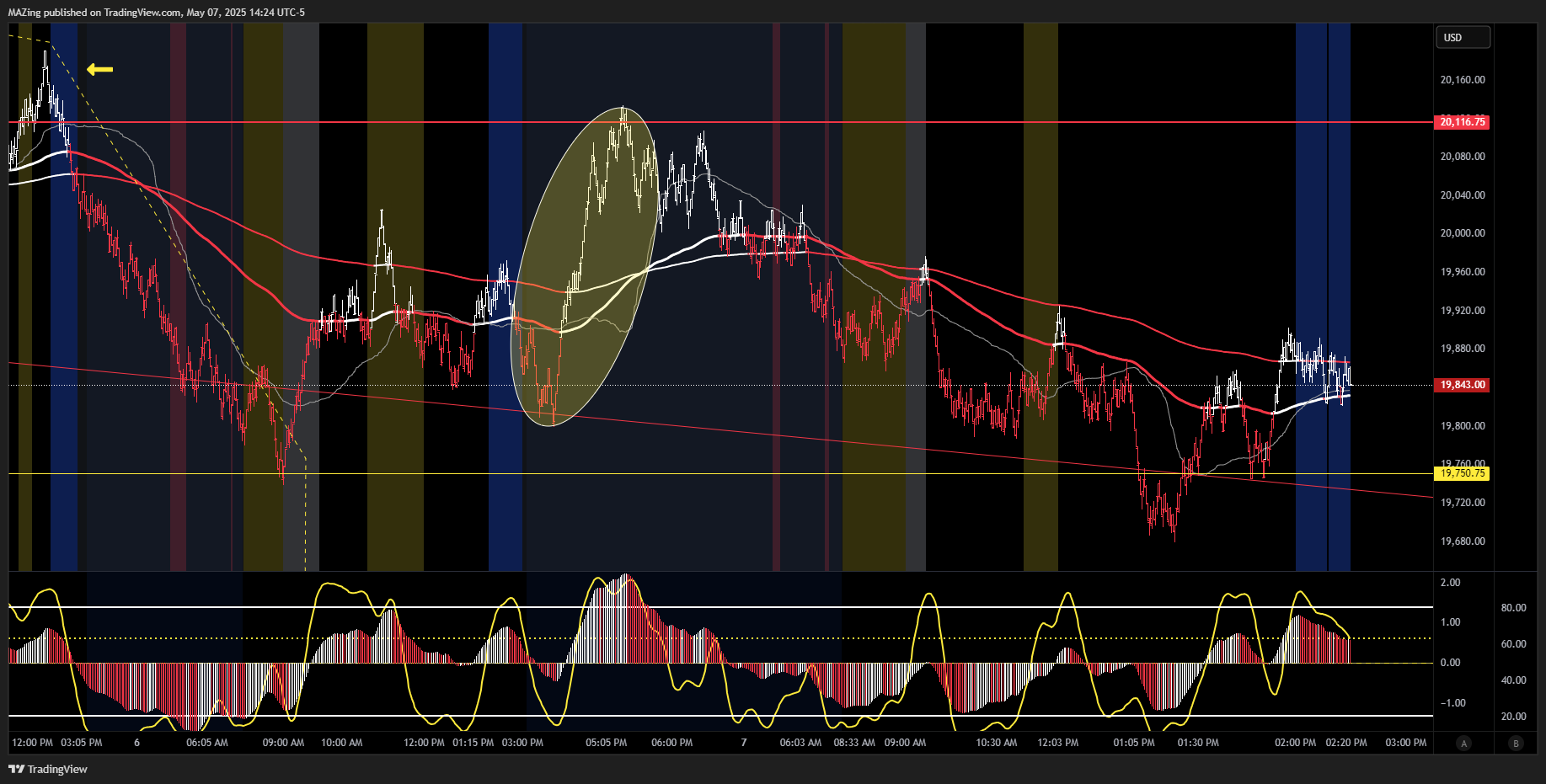
Task: Click the 40.00 oscillator scale value
Action: point(1514,680)
